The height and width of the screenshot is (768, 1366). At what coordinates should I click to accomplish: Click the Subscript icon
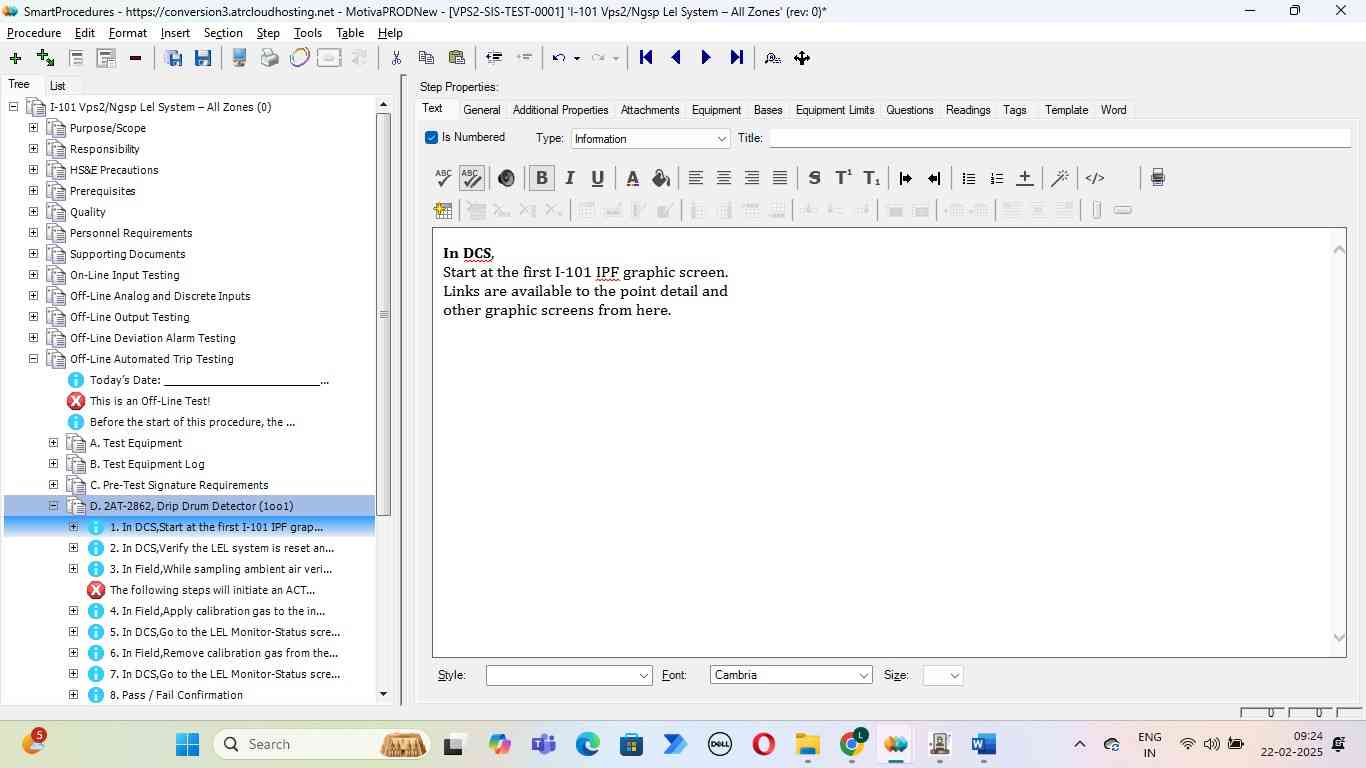[872, 178]
